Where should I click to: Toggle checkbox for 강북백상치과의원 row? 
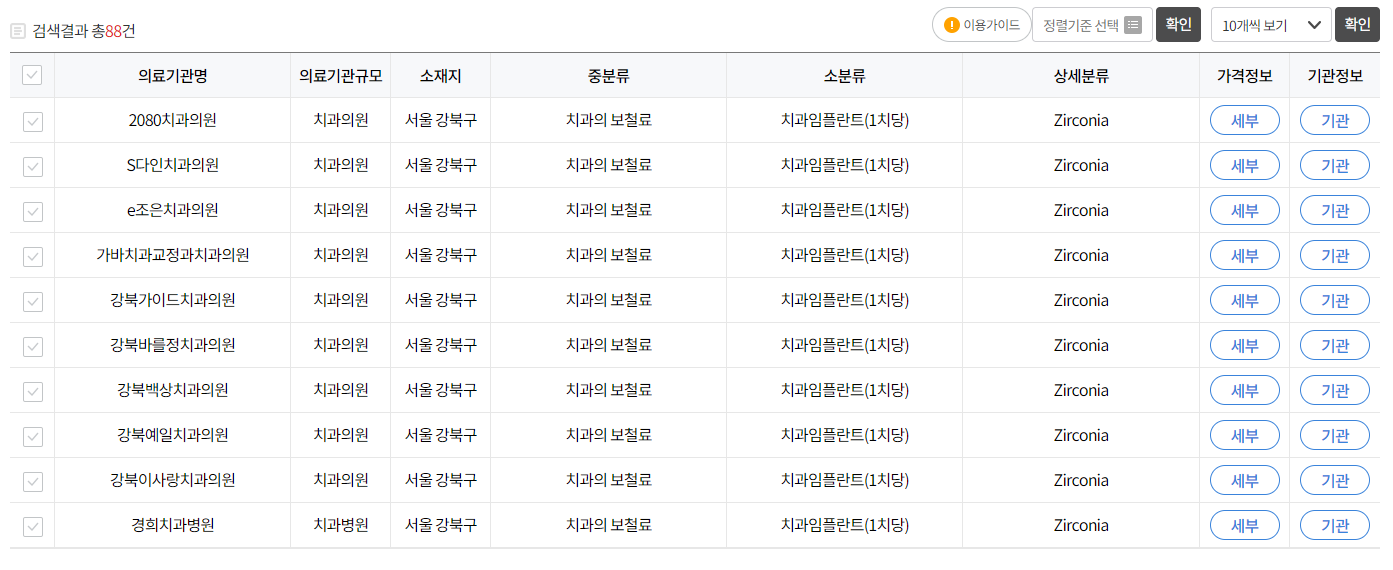click(33, 391)
